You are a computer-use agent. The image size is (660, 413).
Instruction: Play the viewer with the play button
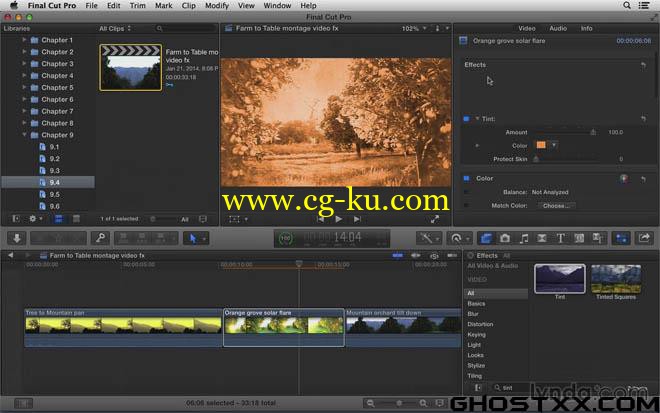click(338, 219)
